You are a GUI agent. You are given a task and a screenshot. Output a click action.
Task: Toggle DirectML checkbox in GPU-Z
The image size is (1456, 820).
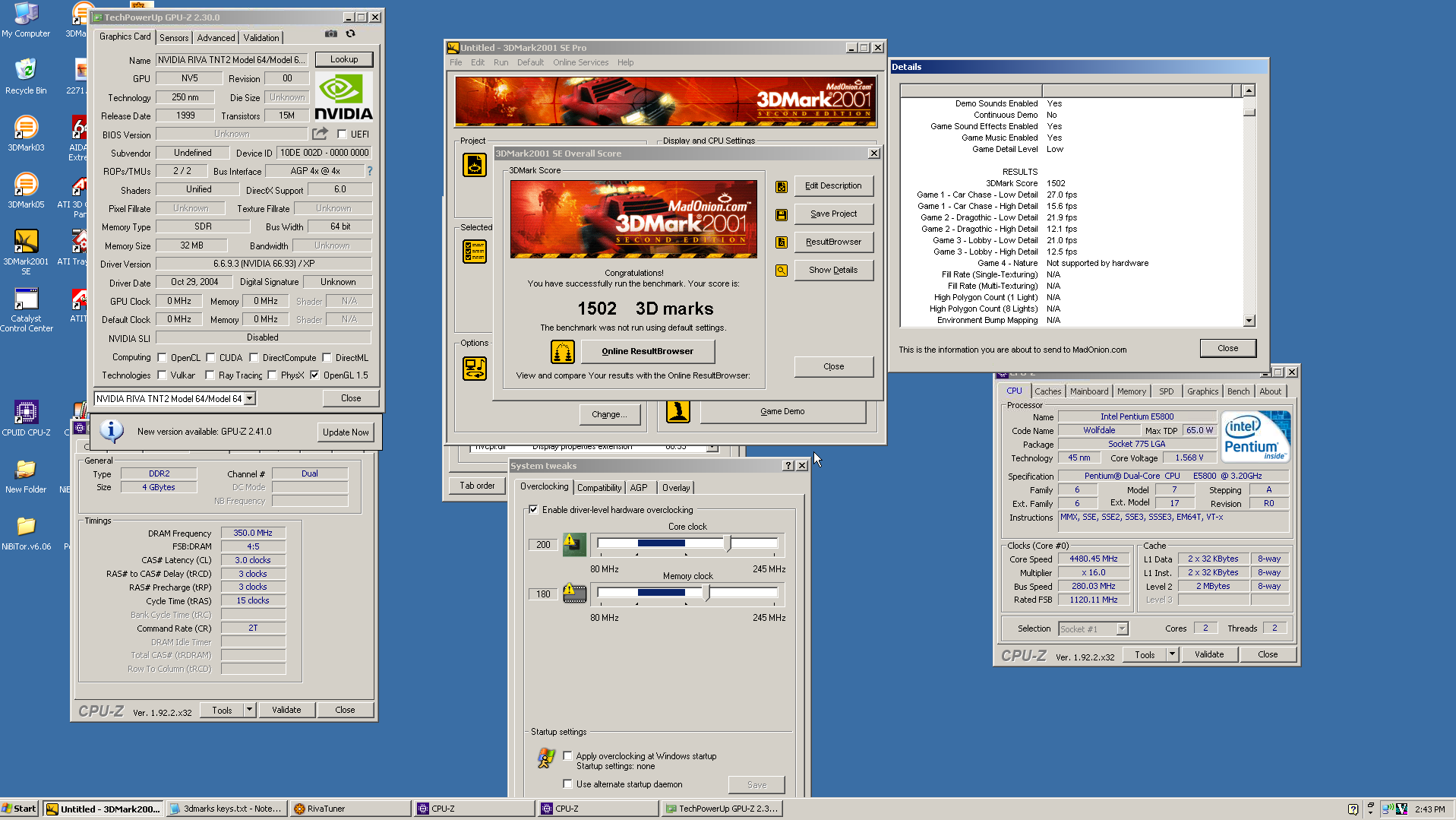point(327,358)
